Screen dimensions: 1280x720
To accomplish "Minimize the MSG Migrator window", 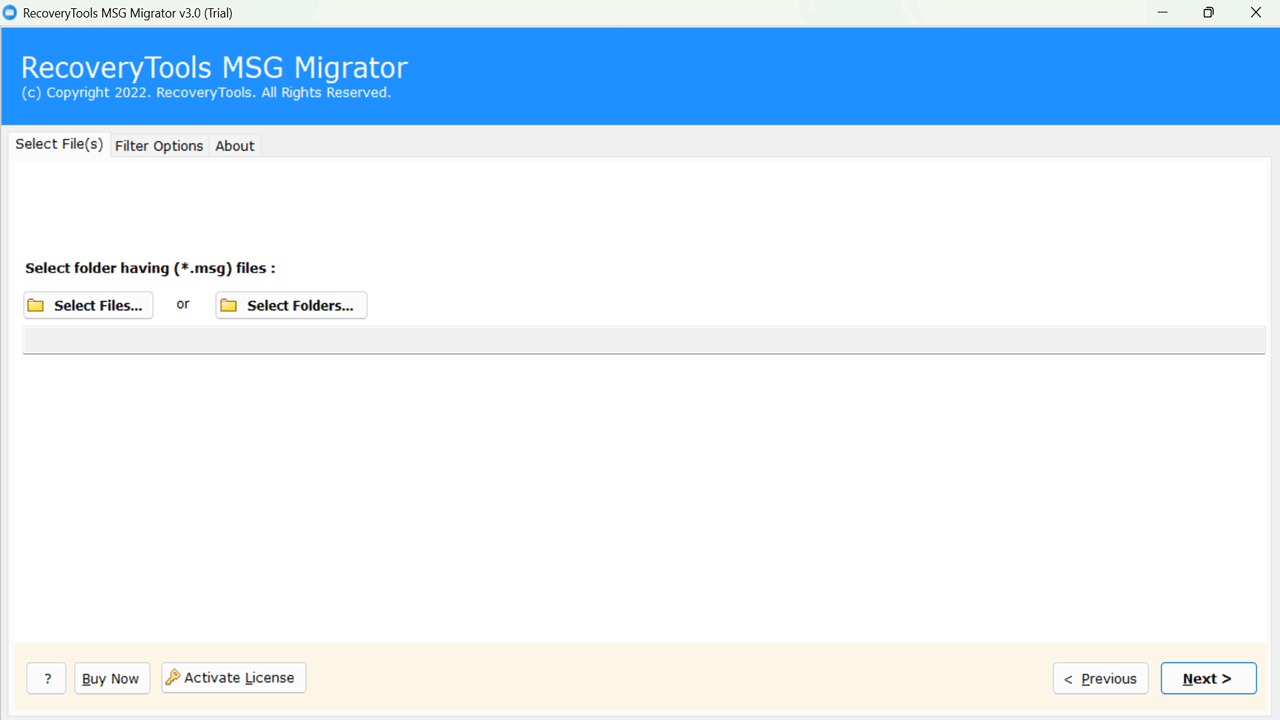I will [1163, 13].
